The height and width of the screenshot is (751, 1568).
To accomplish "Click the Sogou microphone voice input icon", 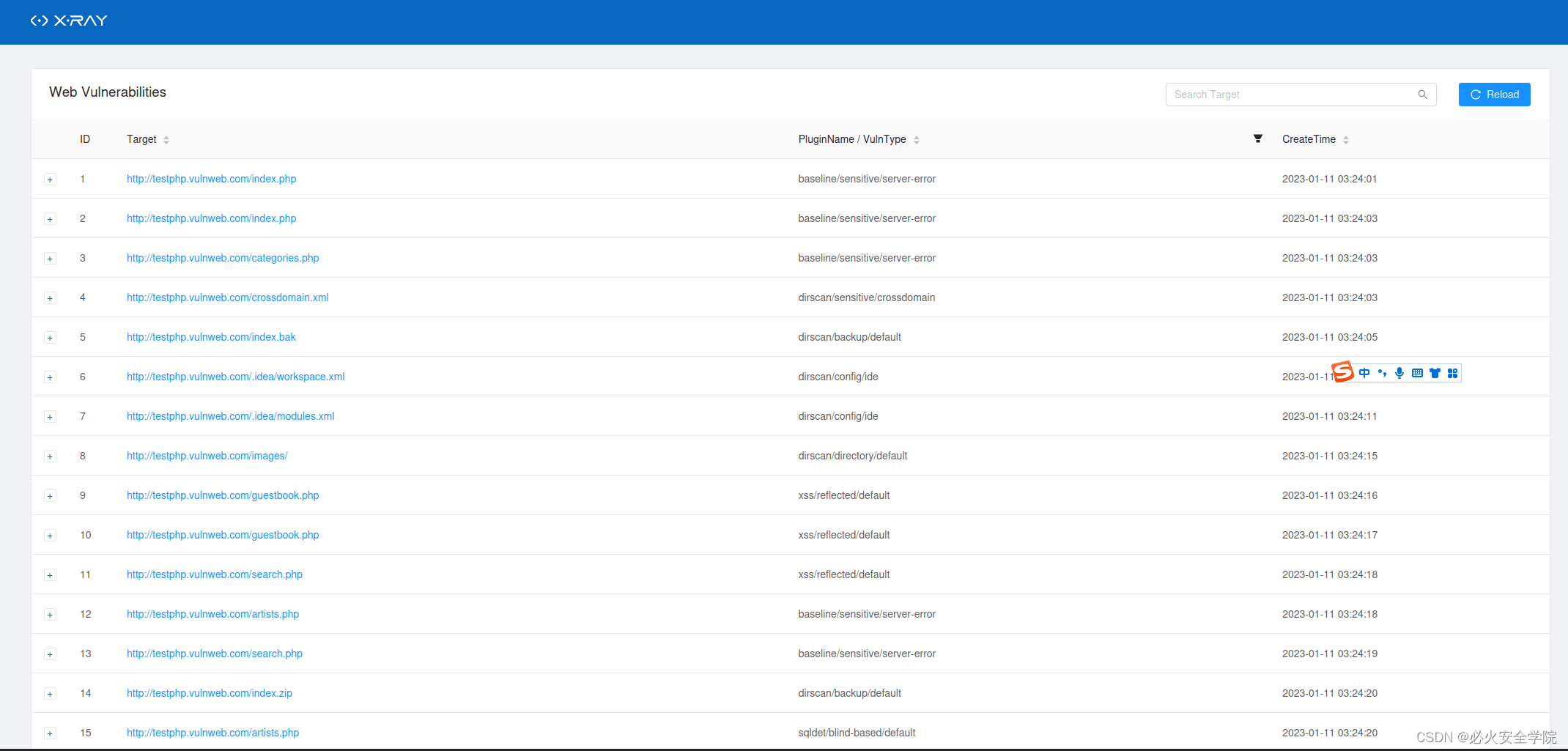I will pos(1399,373).
